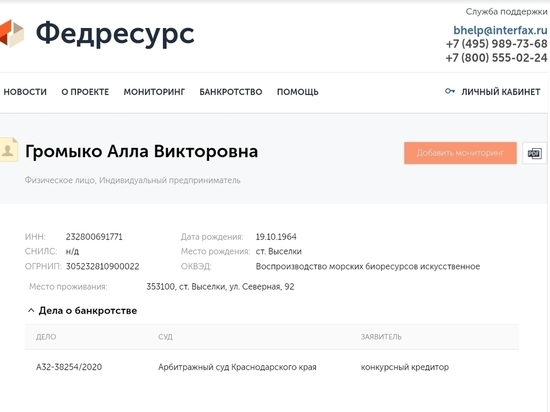The height and width of the screenshot is (412, 550).
Task: Click the конкурсный кредитор cell
Action: pos(405,367)
